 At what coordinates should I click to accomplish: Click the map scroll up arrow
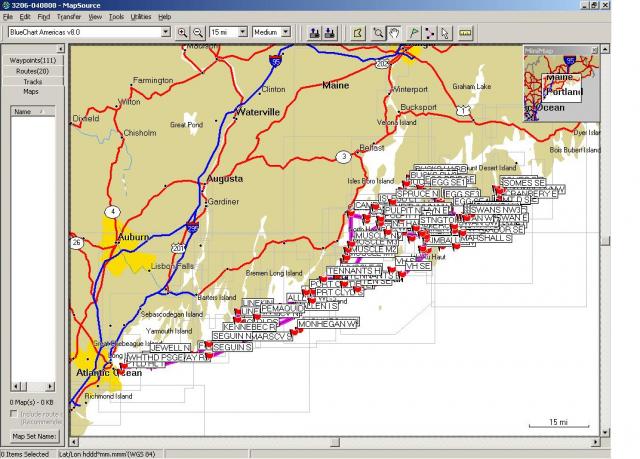click(x=605, y=49)
